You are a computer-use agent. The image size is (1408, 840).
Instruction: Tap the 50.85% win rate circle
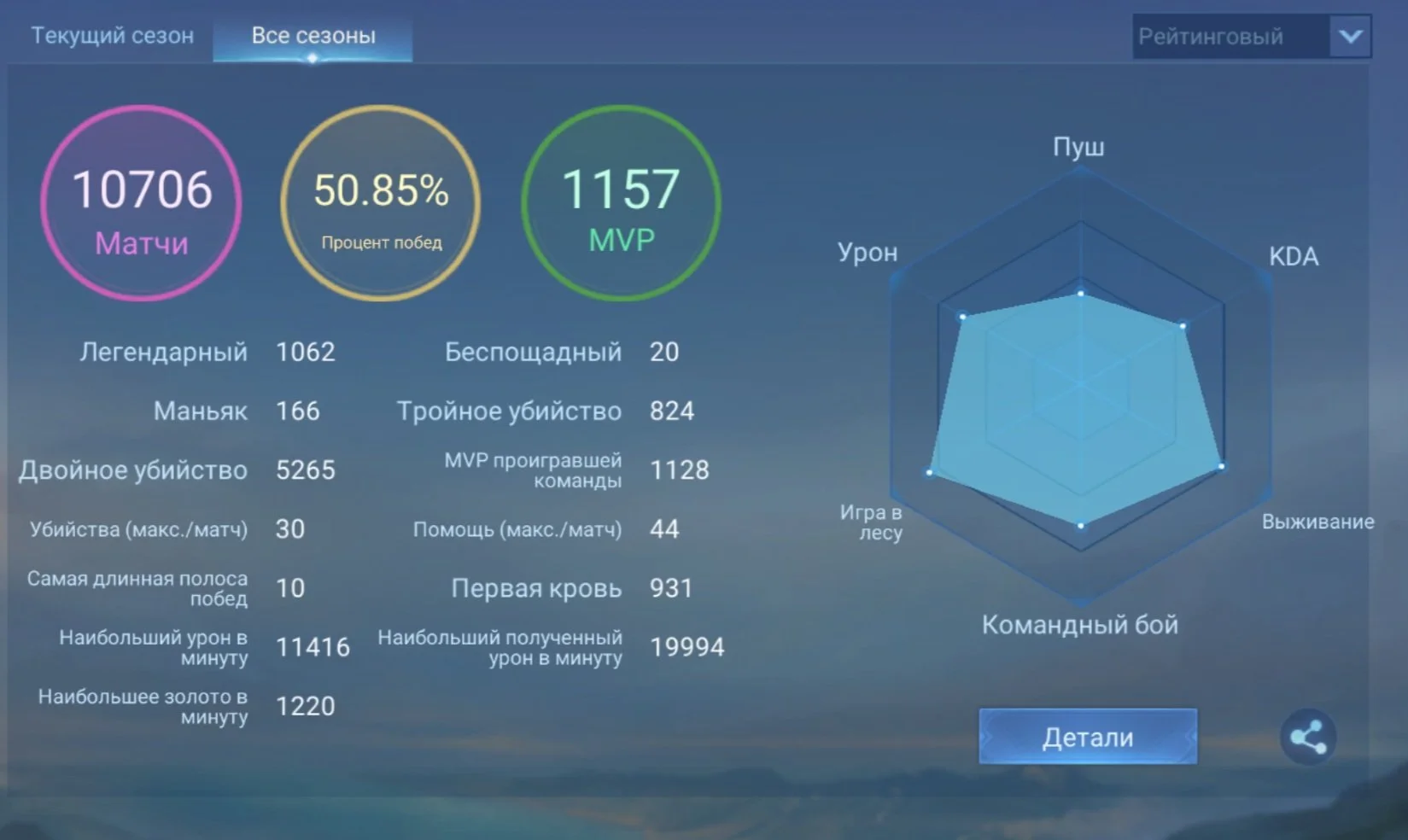coord(381,203)
